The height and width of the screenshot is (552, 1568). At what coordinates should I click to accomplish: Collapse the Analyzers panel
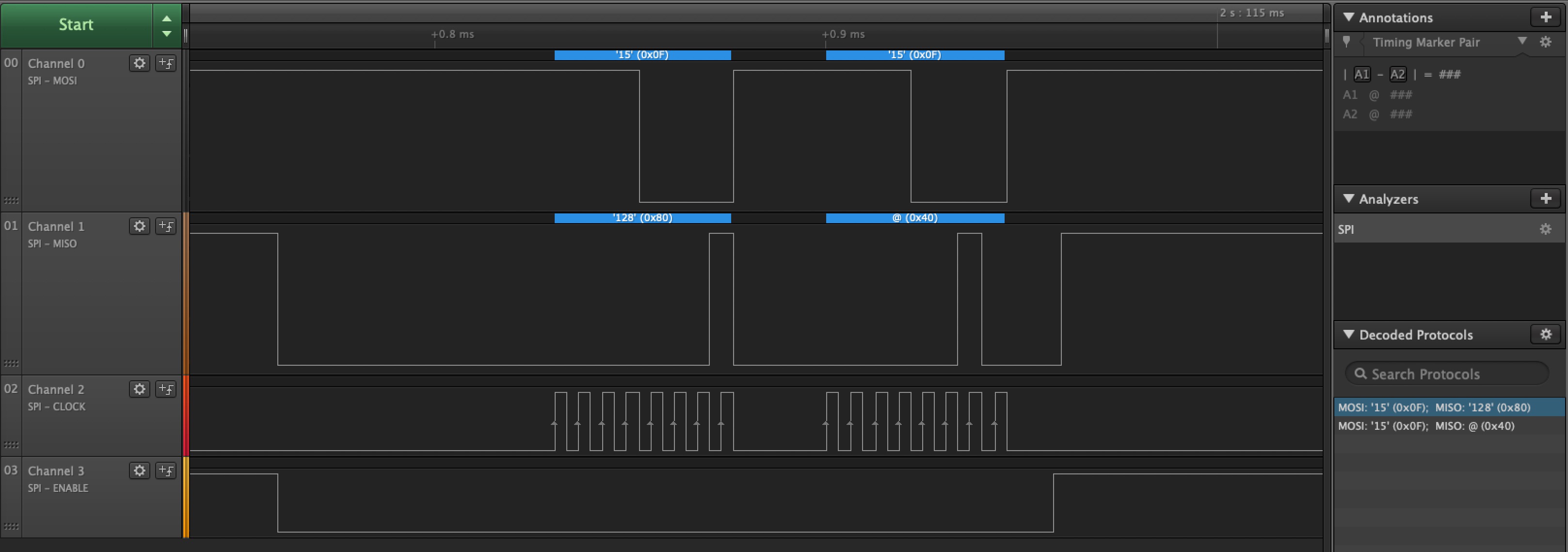(x=1348, y=198)
